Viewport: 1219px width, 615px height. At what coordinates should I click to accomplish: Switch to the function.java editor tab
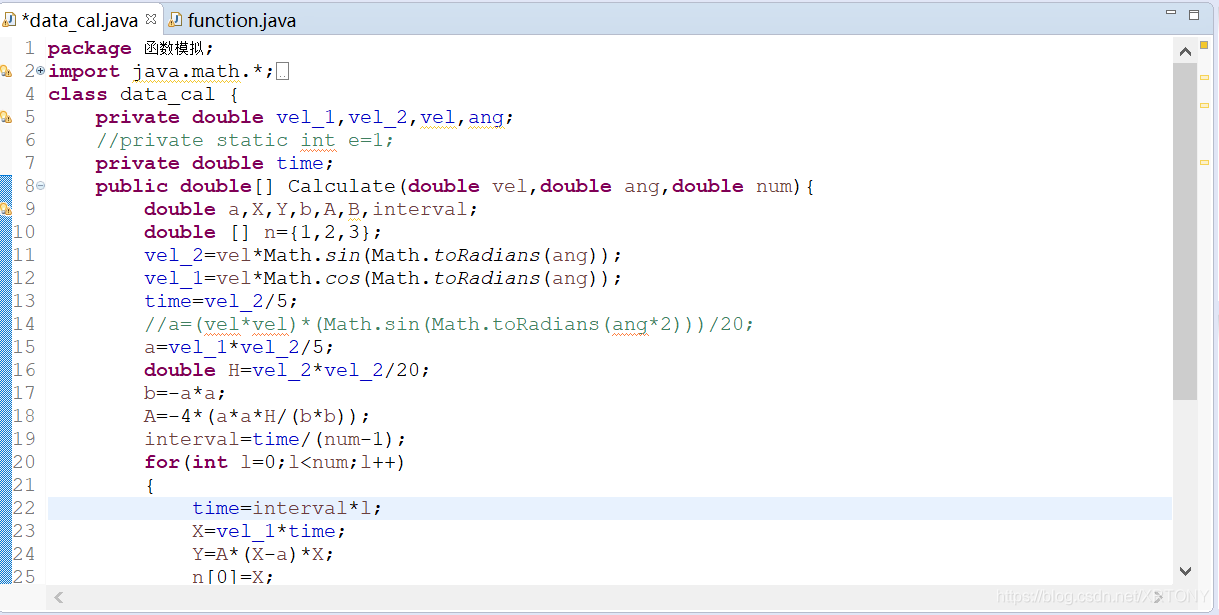pyautogui.click(x=240, y=20)
